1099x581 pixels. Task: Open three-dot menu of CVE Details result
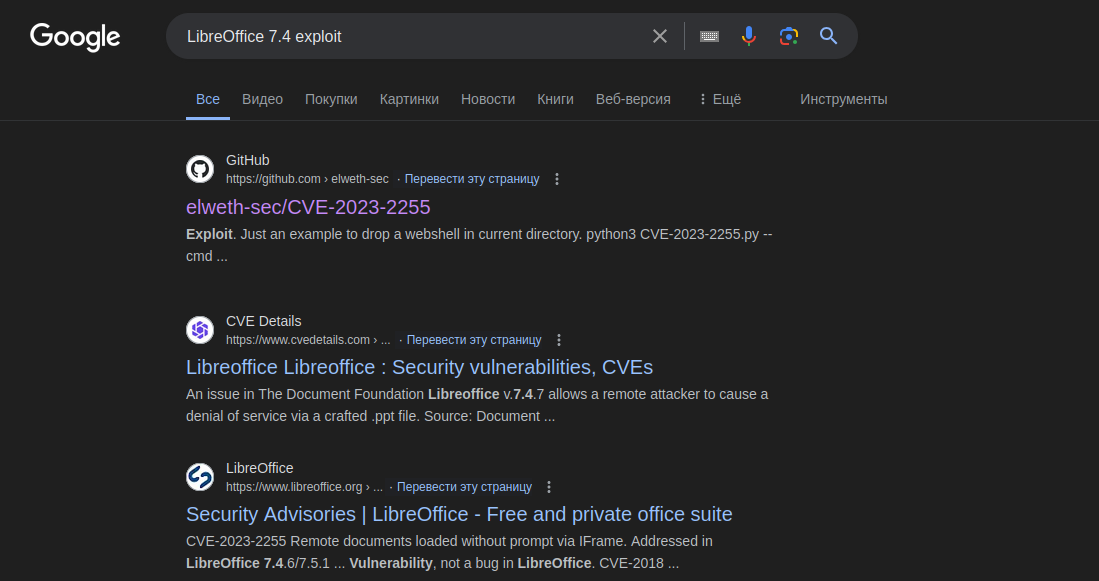click(559, 340)
